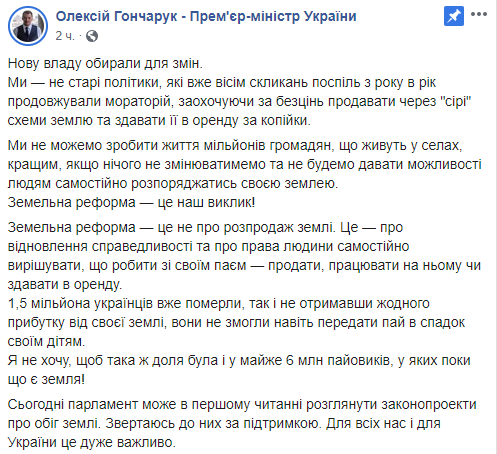The image size is (497, 454).
Task: Open the post via the '2 ч.' timestamp
Action: [x=65, y=36]
